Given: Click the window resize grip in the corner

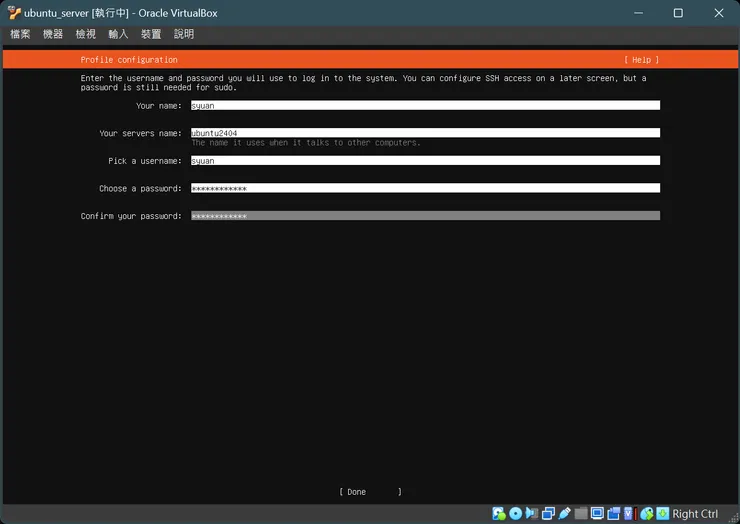Looking at the screenshot, I should tap(733, 517).
